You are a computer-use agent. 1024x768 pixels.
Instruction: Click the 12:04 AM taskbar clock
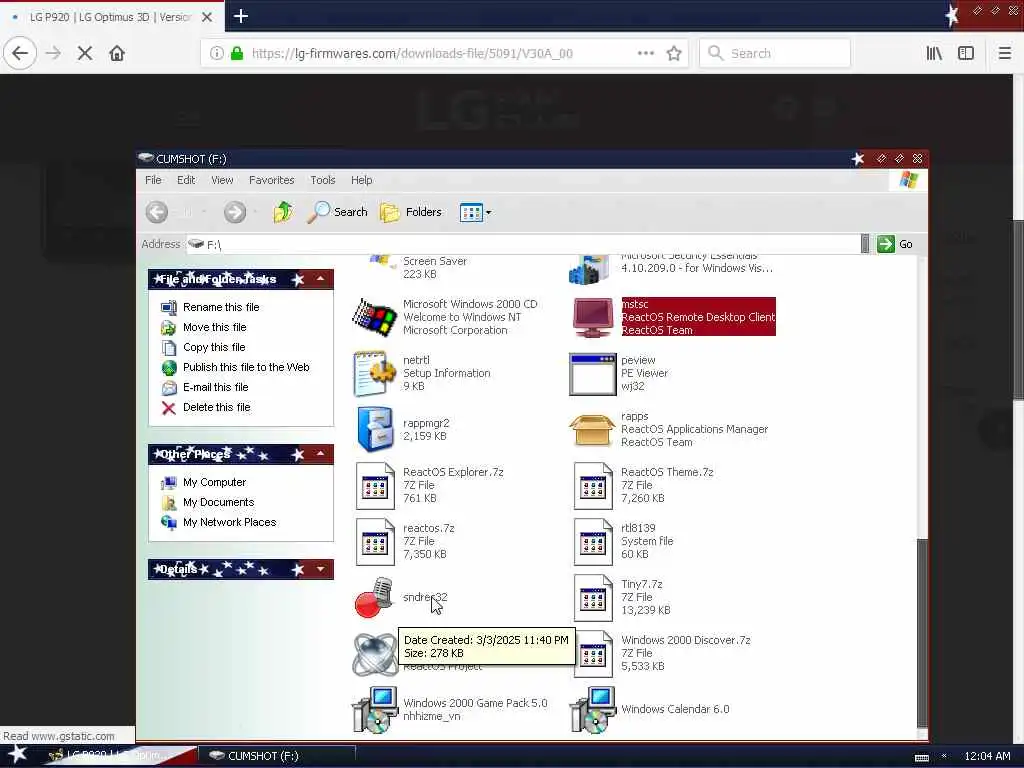tap(987, 756)
